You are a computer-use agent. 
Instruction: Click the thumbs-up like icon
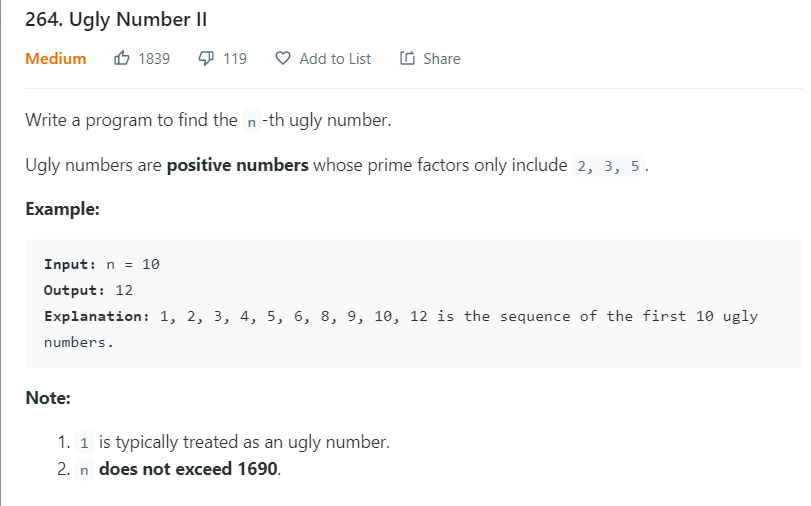122,58
